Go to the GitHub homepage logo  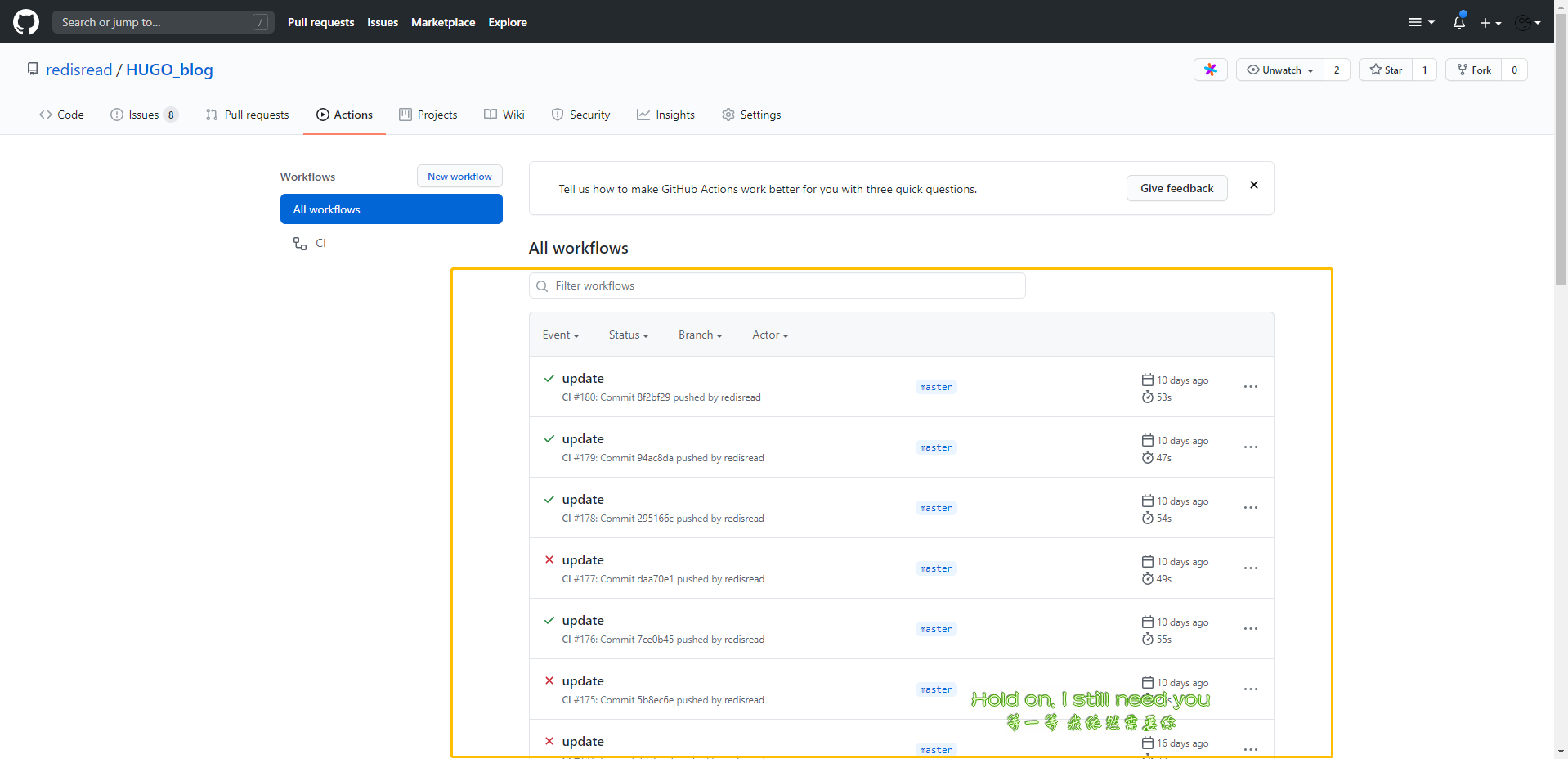pos(26,22)
